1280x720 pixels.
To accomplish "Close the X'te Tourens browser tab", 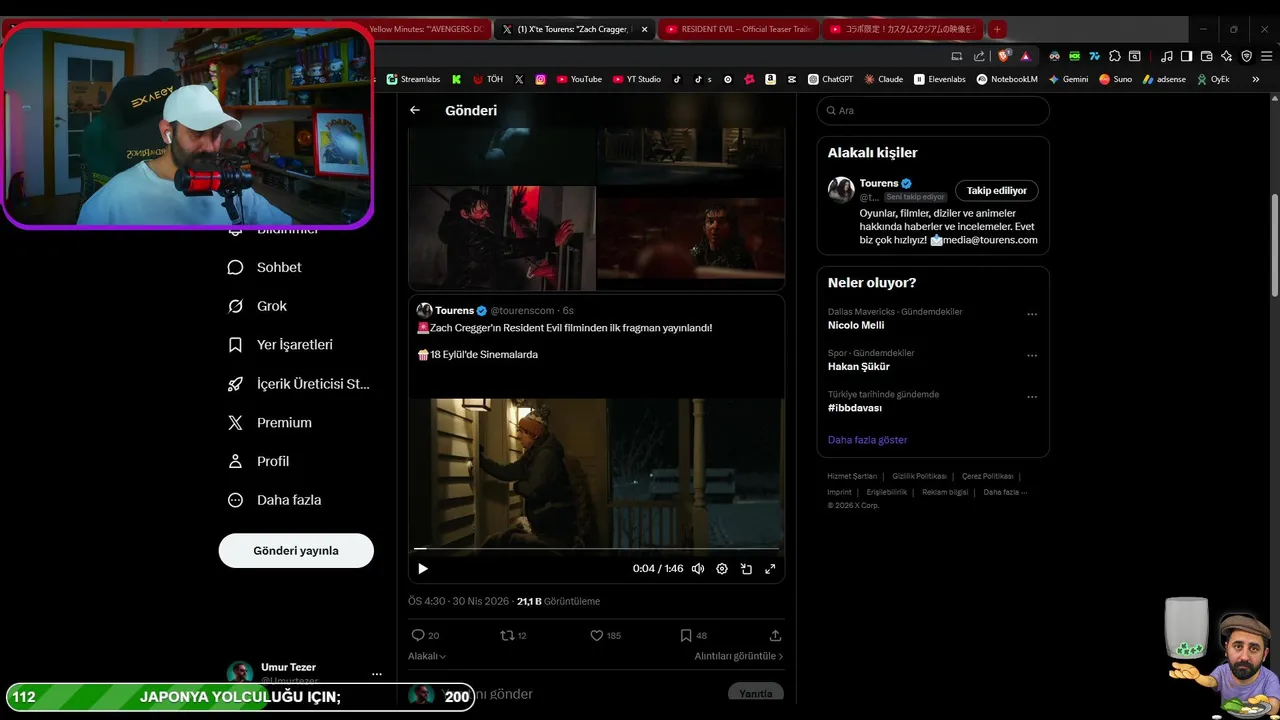I will 644,29.
